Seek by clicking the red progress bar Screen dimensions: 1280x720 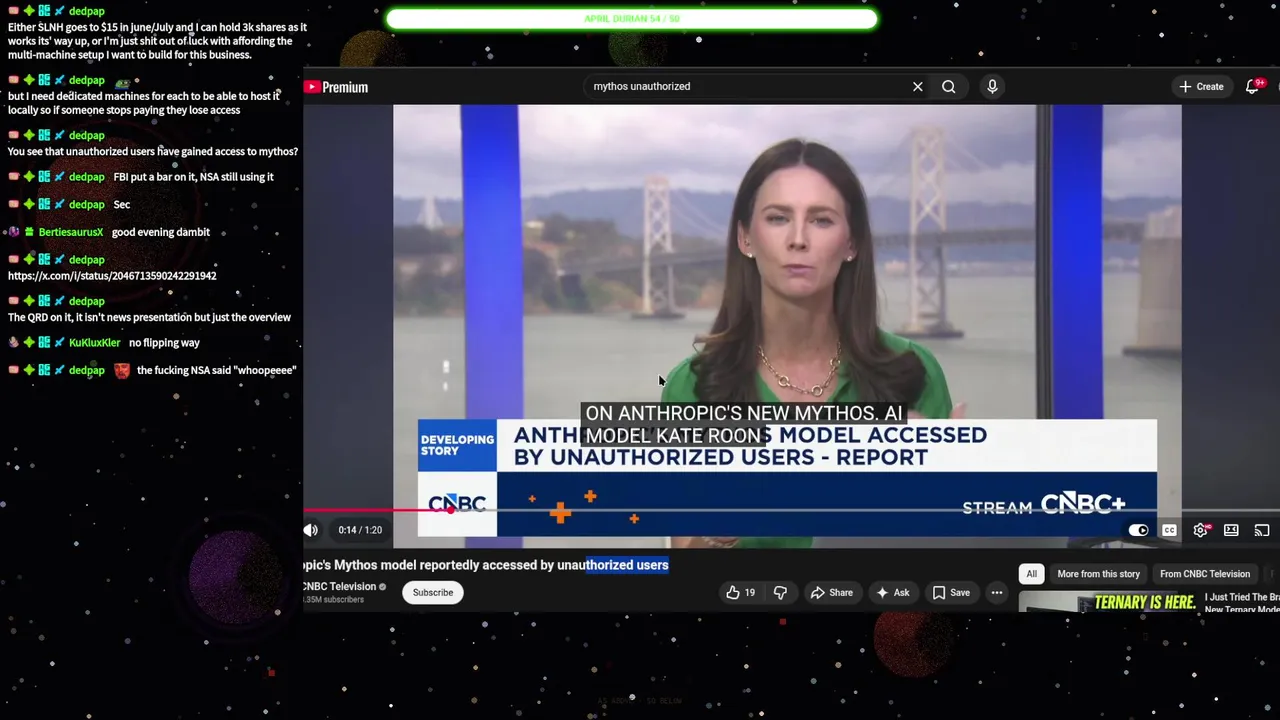[377, 510]
